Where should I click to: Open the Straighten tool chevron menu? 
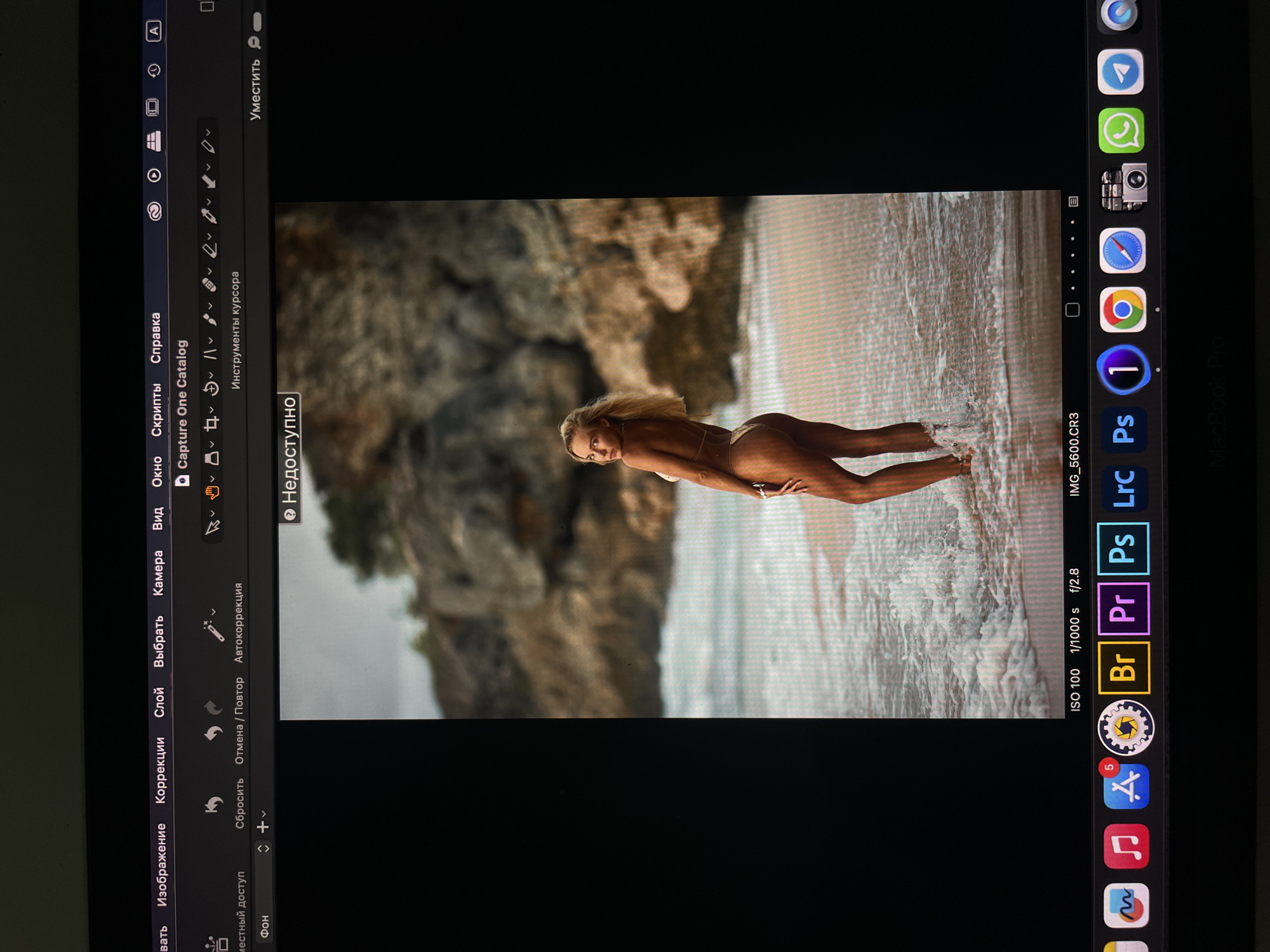(210, 375)
